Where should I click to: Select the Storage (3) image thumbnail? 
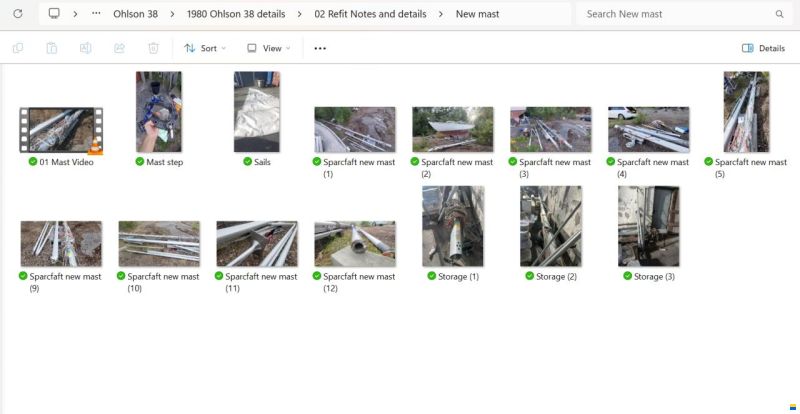click(x=649, y=226)
